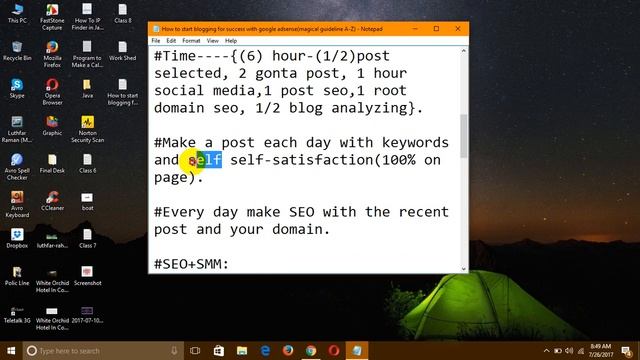Open the Notepad Edit menu
The width and height of the screenshot is (640, 360).
(171, 41)
